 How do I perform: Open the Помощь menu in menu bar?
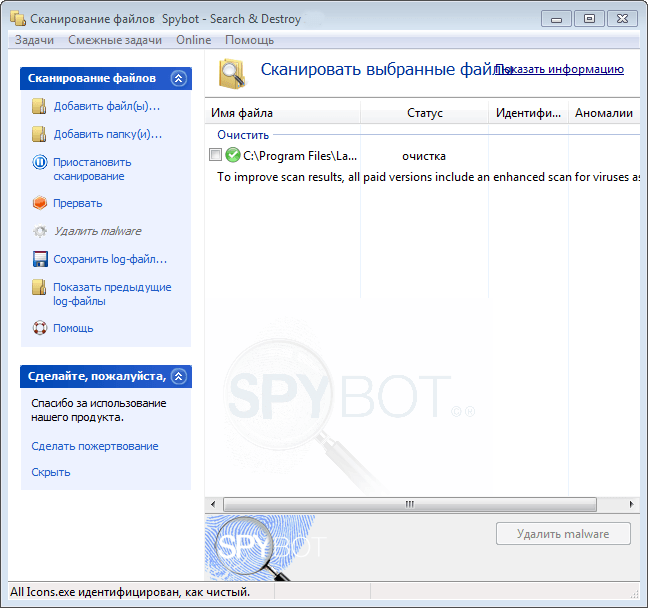249,40
